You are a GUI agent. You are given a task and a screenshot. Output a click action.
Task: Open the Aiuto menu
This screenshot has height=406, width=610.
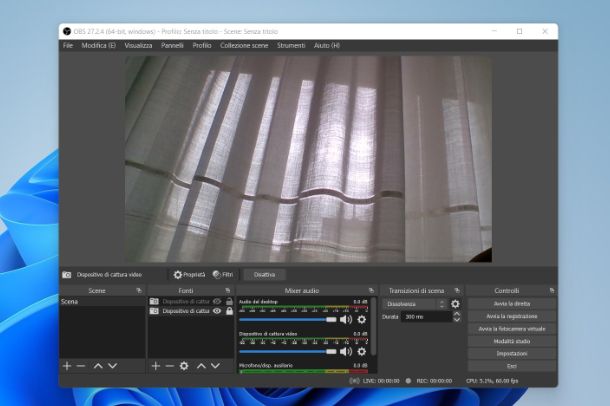coord(327,46)
